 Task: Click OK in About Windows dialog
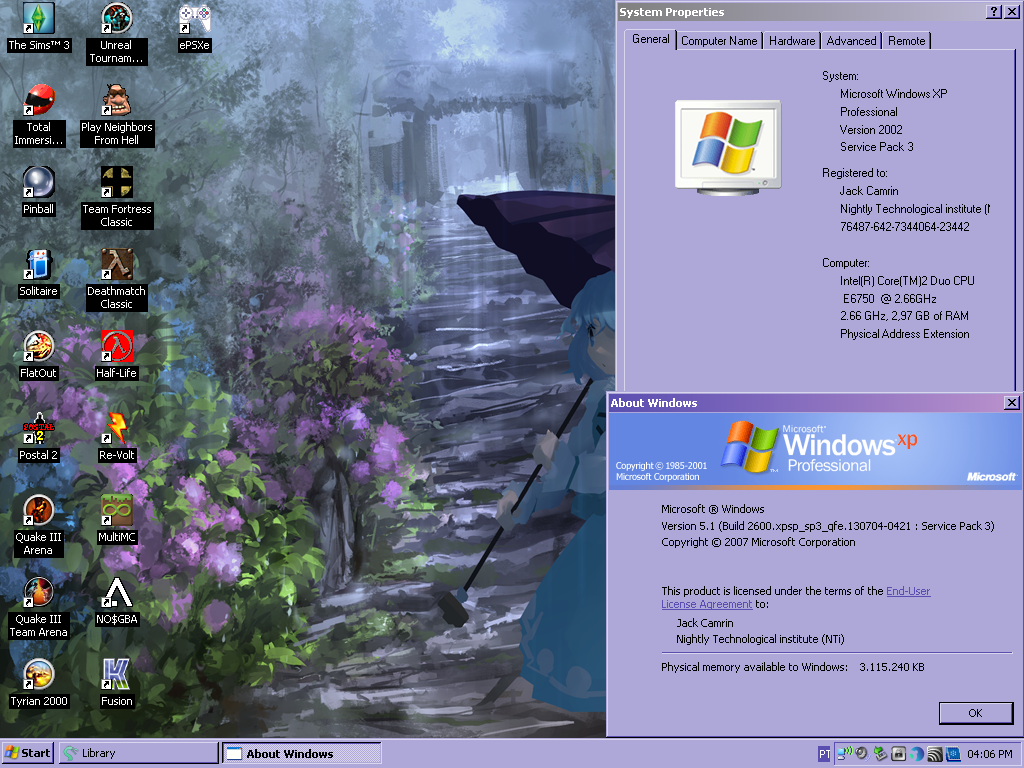point(975,713)
